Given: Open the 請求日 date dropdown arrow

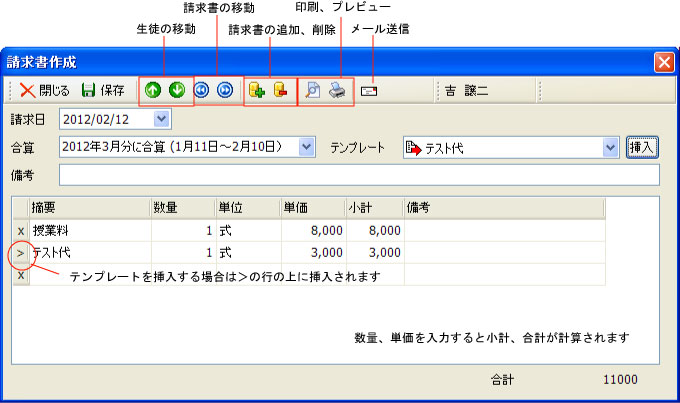Looking at the screenshot, I should tap(162, 119).
